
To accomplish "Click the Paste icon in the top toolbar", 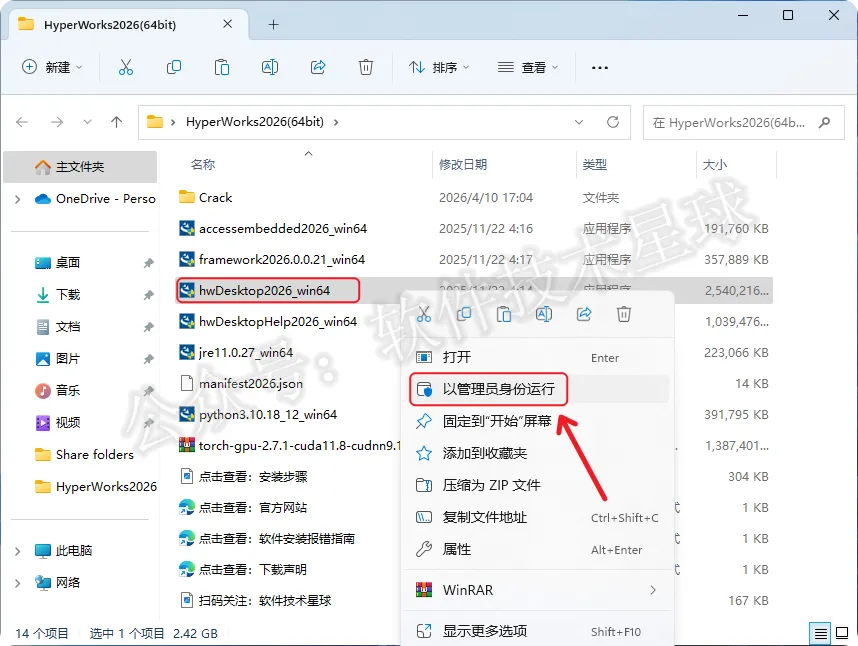I will tap(222, 67).
